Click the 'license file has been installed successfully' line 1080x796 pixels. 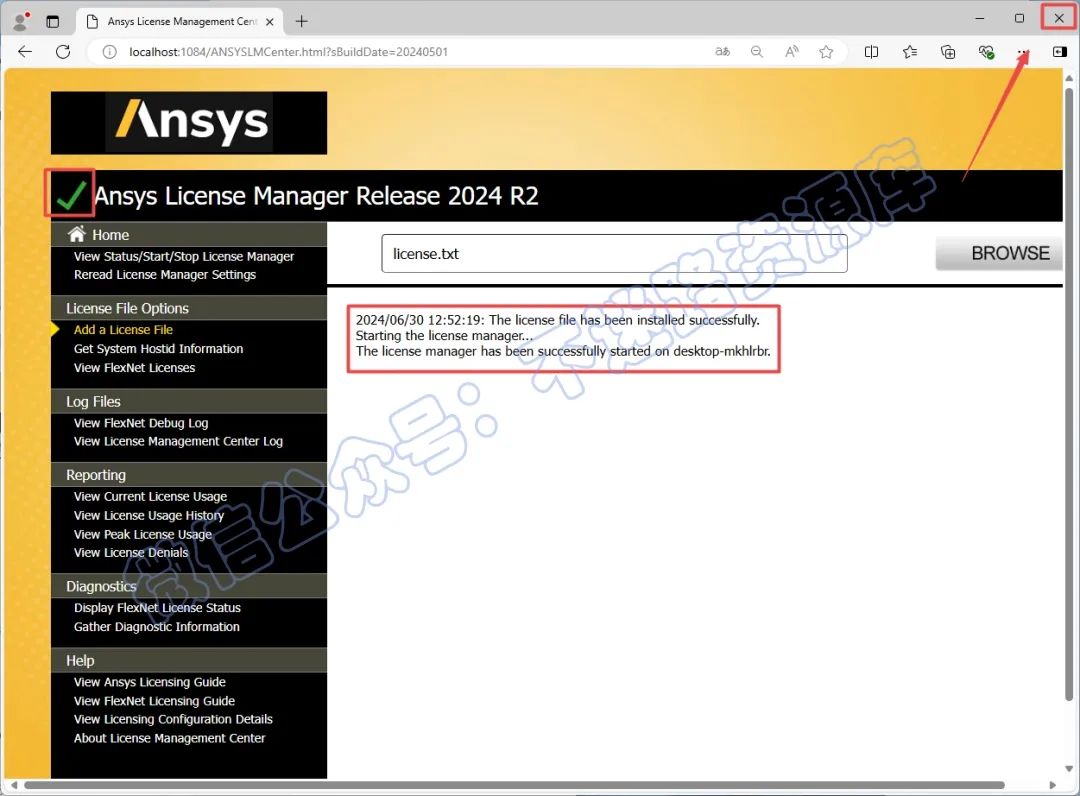pyautogui.click(x=557, y=320)
